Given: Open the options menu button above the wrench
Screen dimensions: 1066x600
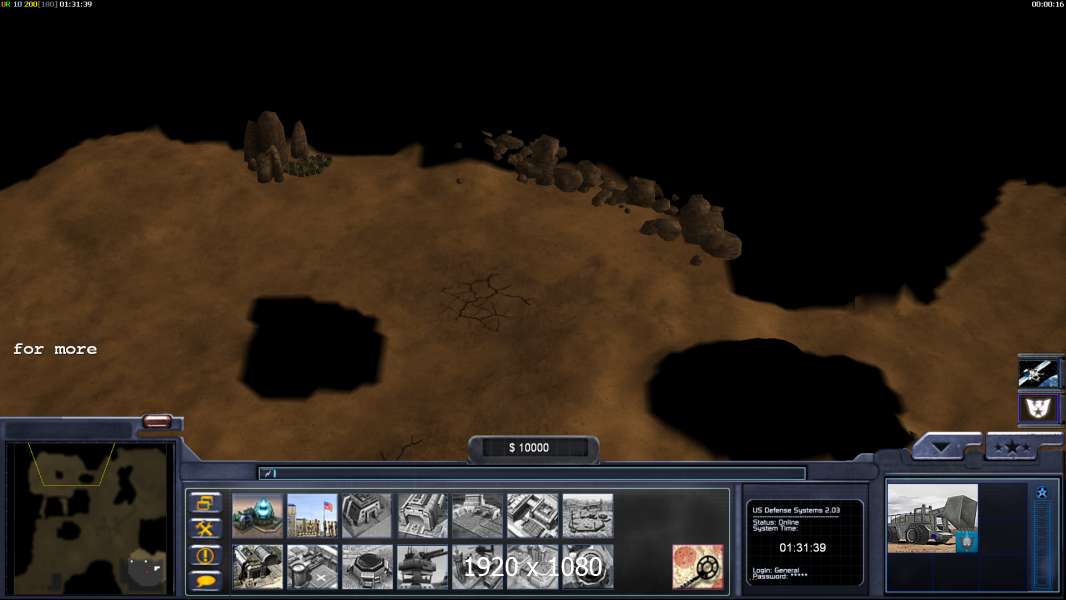Looking at the screenshot, I should [x=205, y=503].
